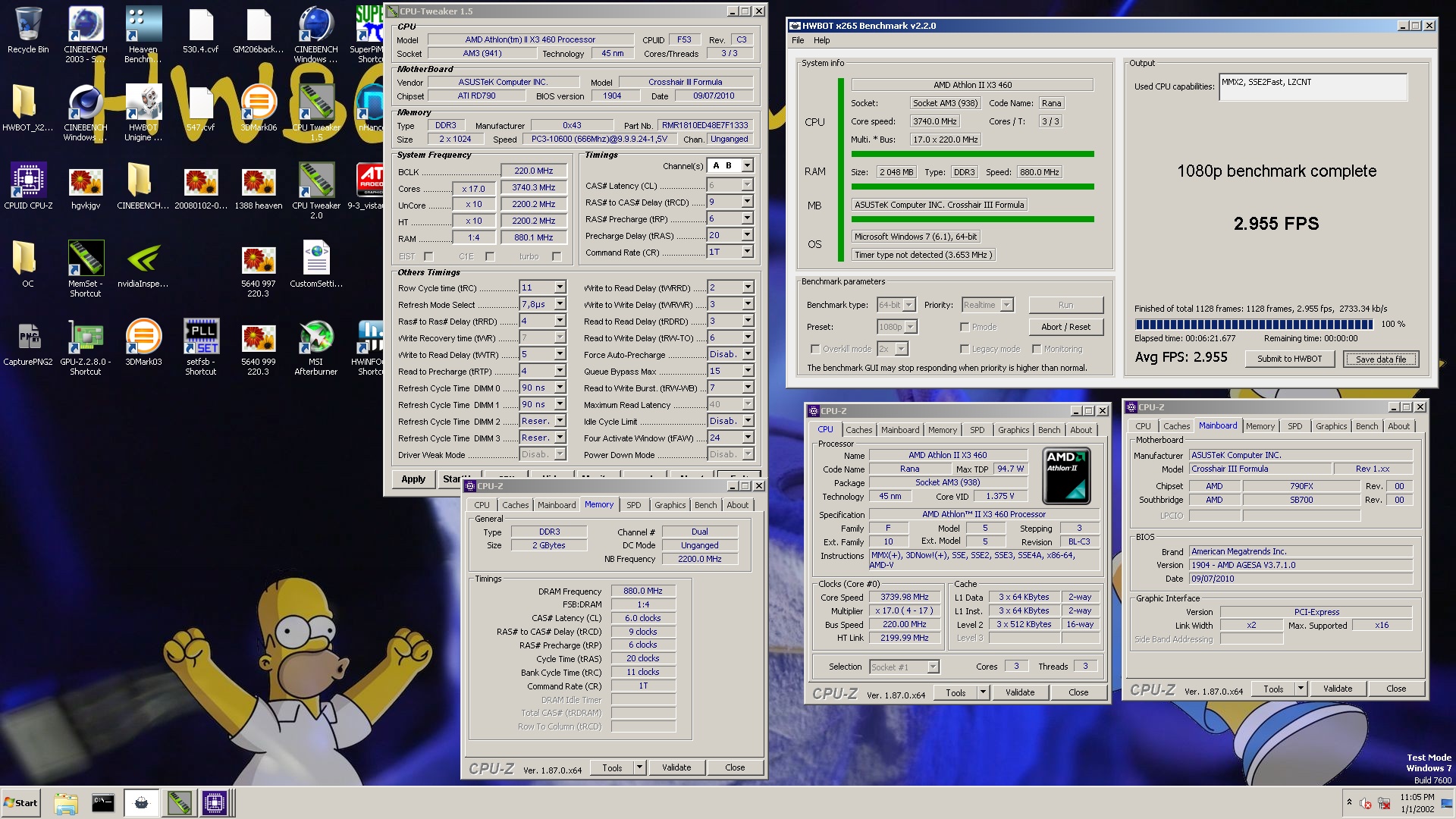
Task: Launch GPU-Z.2.8.0 shortcut icon
Action: 86,347
